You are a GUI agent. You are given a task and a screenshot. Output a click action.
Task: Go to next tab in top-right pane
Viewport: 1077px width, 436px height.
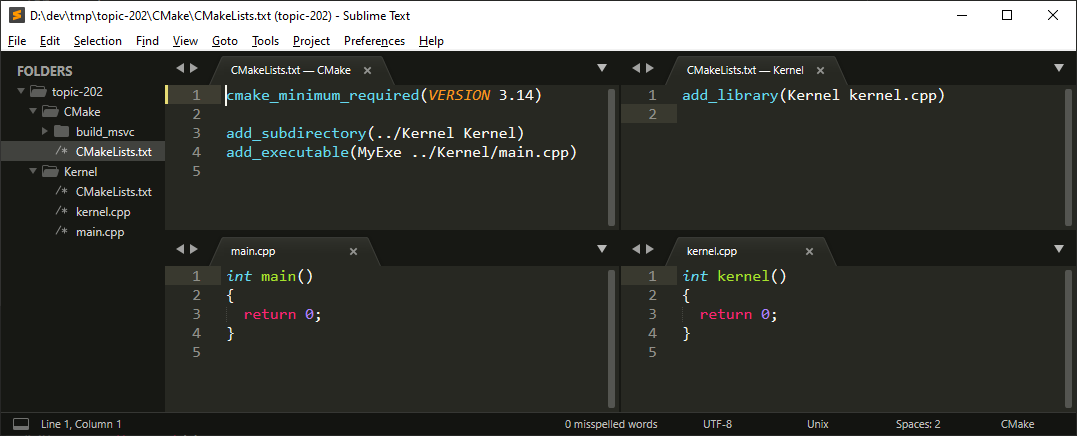tap(651, 69)
